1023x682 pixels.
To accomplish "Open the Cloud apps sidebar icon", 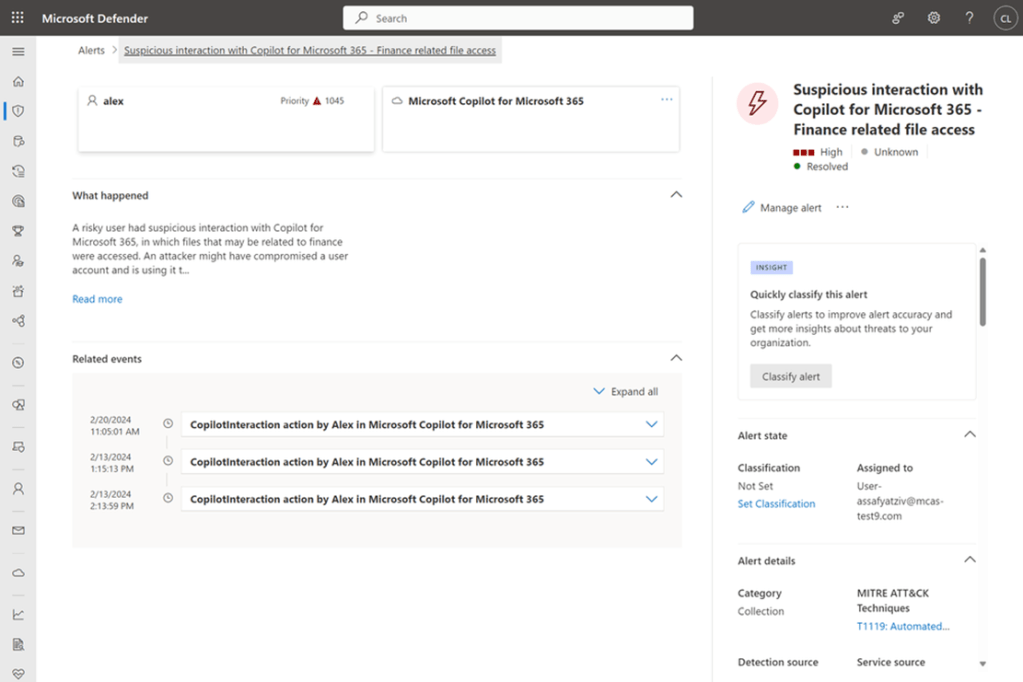I will [18, 573].
